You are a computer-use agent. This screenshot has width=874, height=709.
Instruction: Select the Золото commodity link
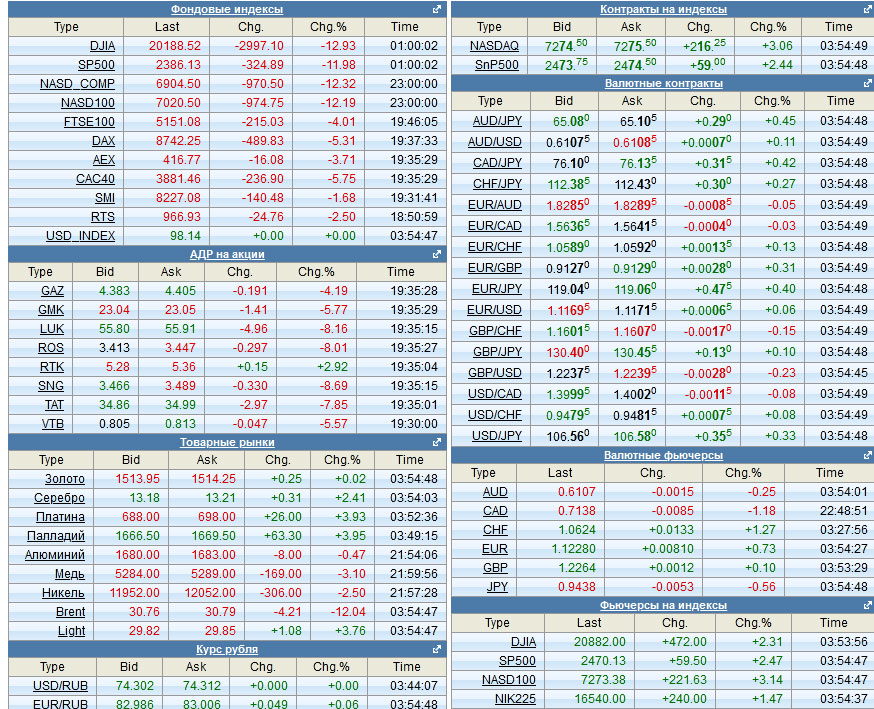[x=65, y=479]
